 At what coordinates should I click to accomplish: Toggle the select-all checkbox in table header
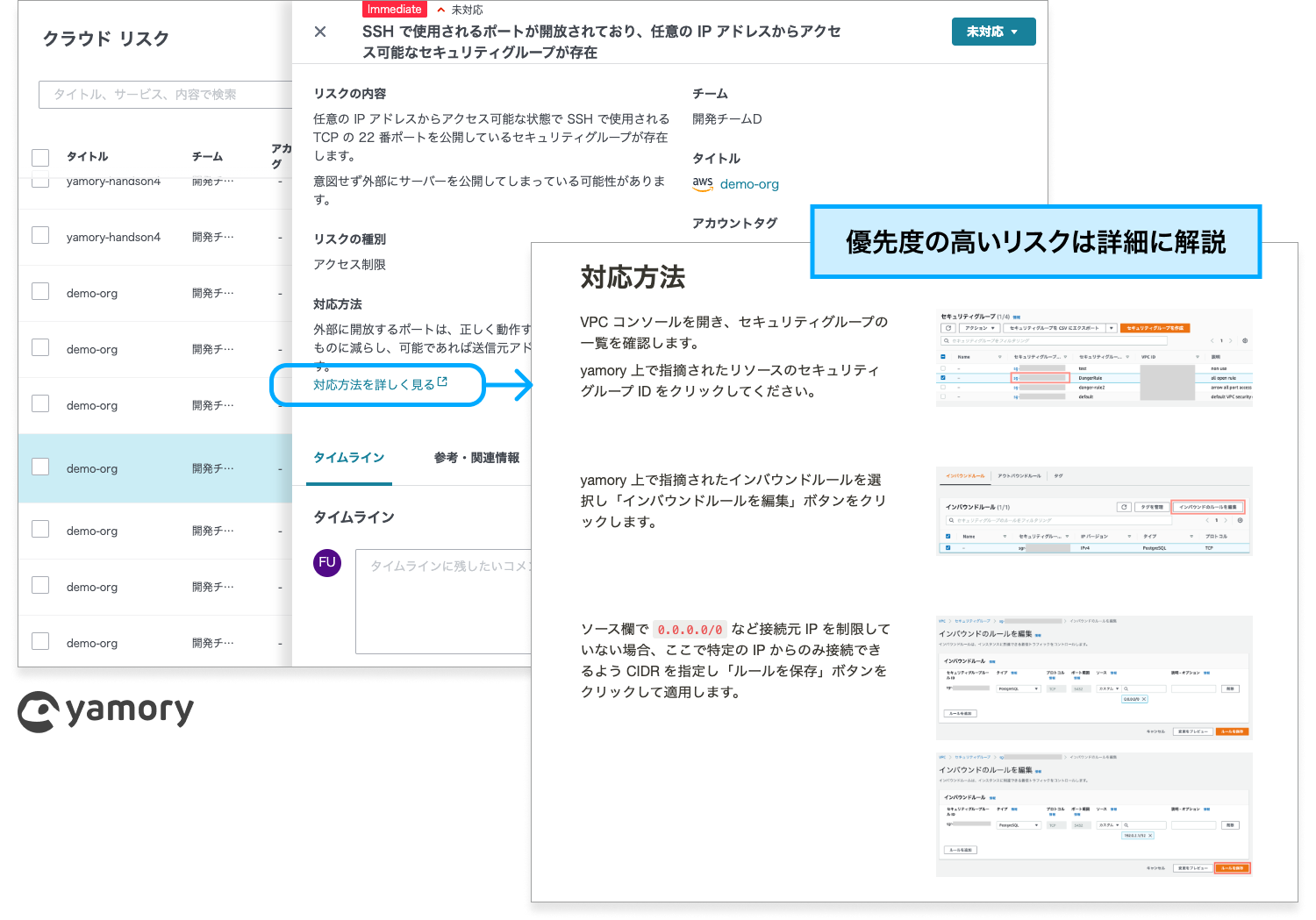(x=40, y=157)
